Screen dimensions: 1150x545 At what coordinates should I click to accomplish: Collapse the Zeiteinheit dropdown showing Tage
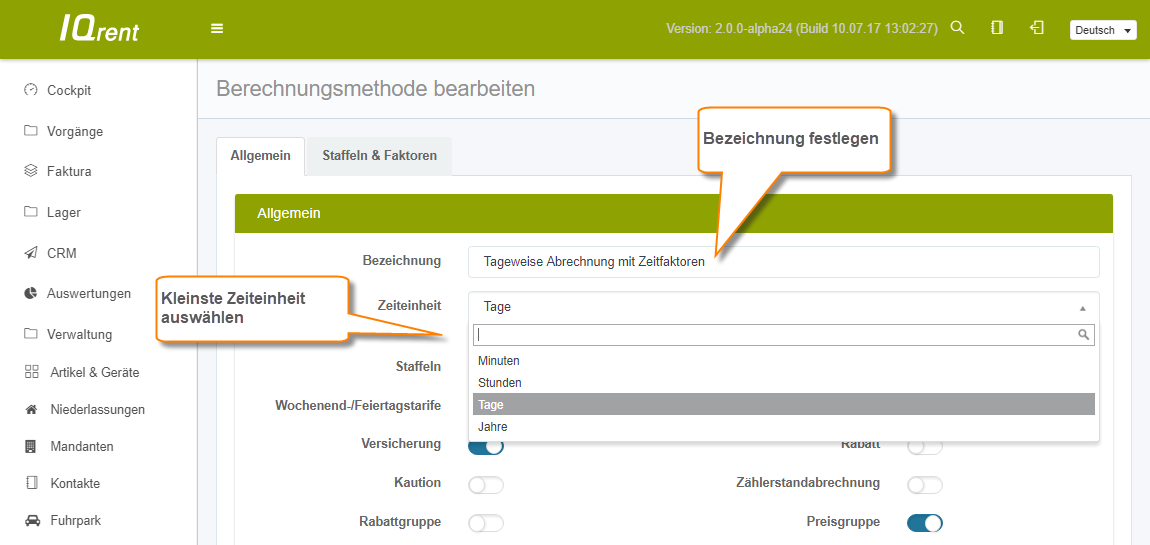tap(783, 307)
